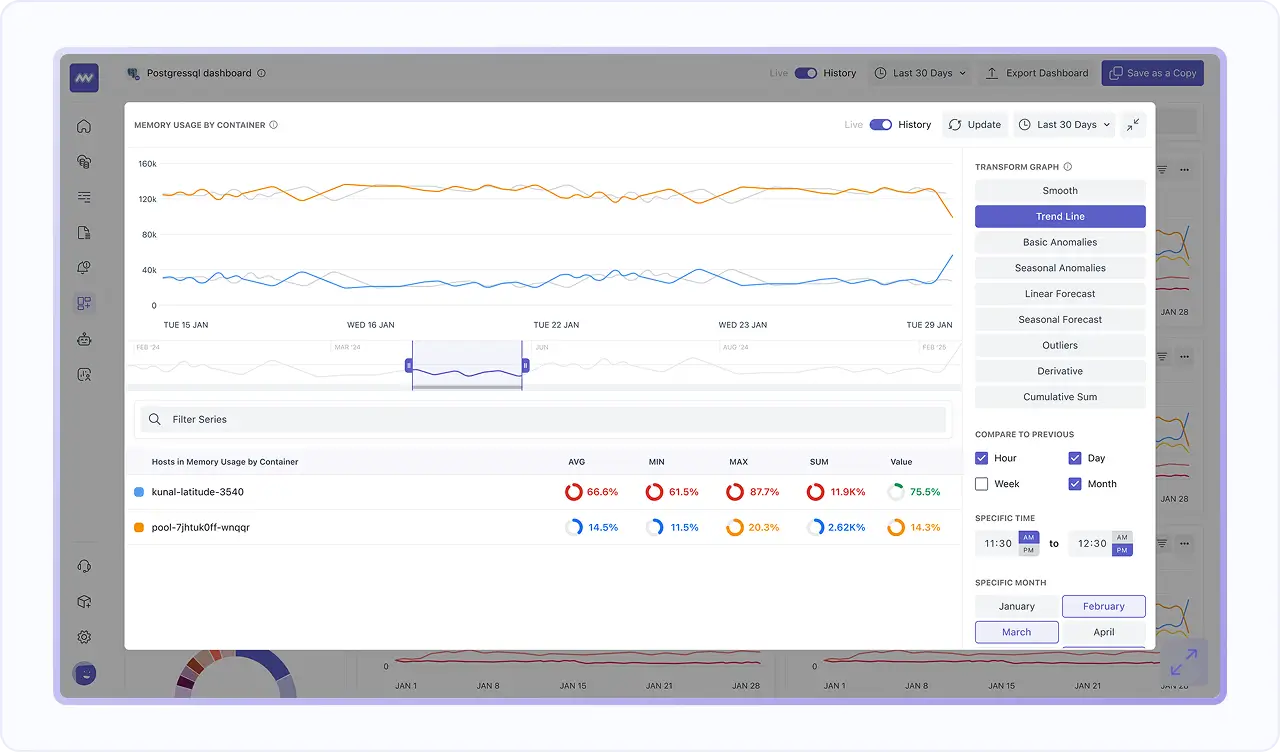1280x752 pixels.
Task: Select March as the specific month
Action: coord(1016,632)
